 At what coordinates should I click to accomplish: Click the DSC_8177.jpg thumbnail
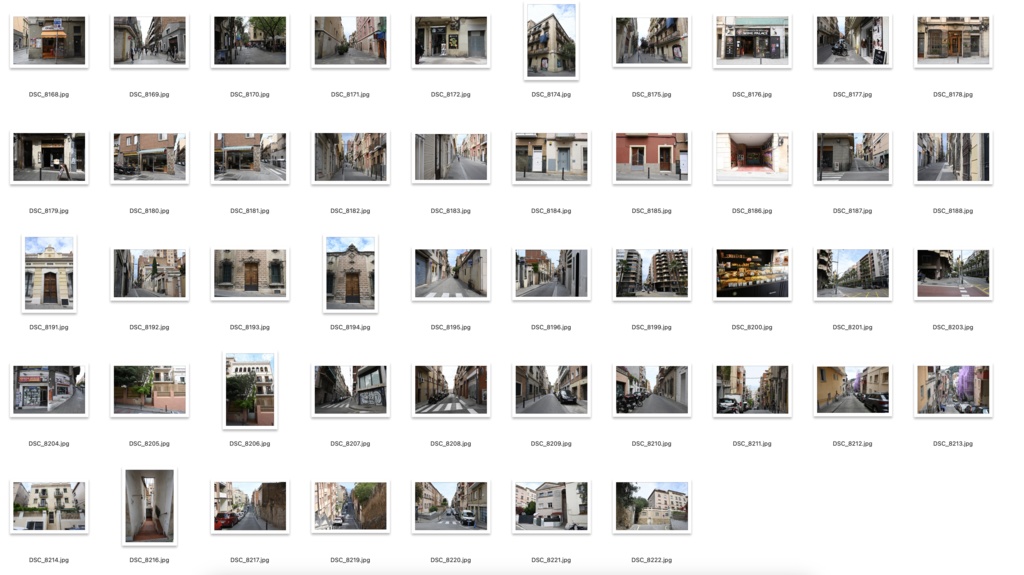(x=853, y=41)
